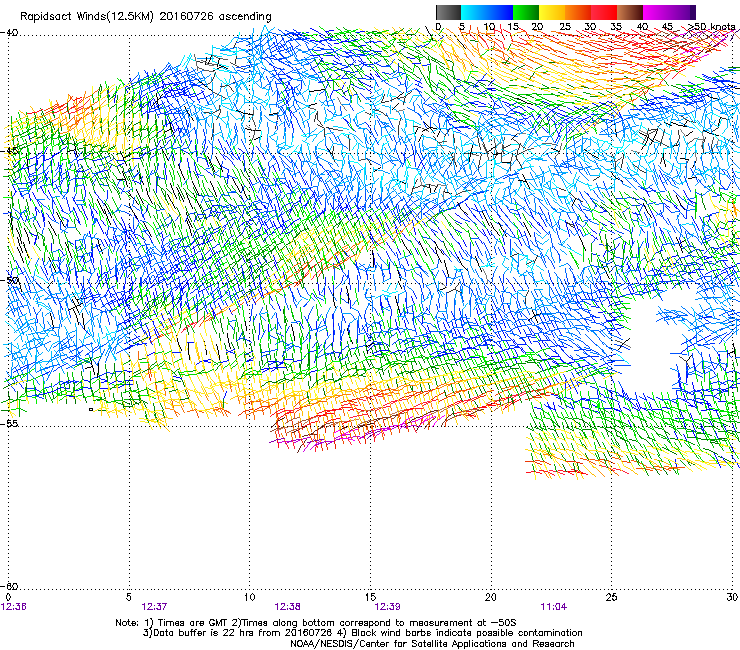Pick the red 30-35 knots legend segment

tap(604, 12)
